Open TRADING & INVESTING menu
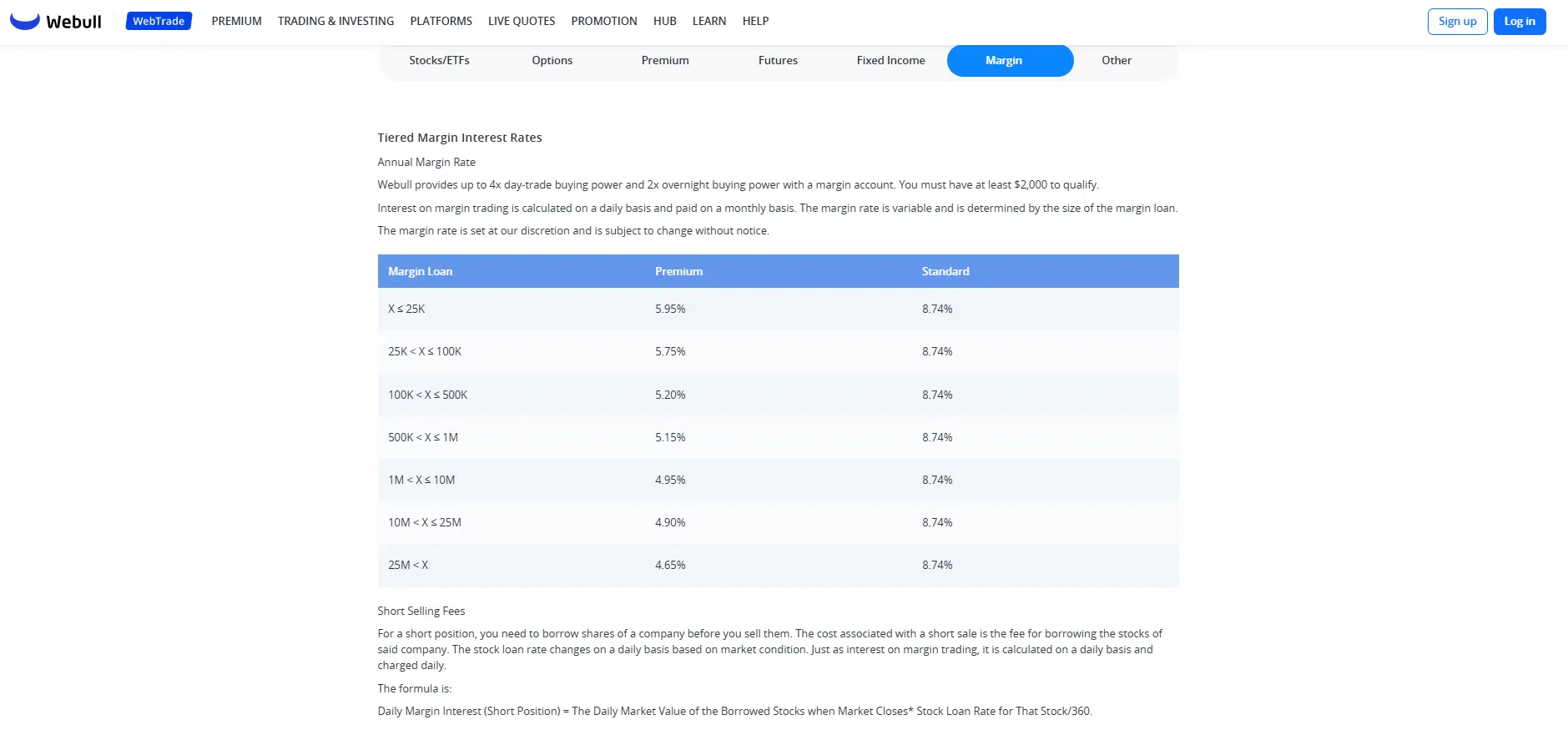The height and width of the screenshot is (735, 1568). 335,21
